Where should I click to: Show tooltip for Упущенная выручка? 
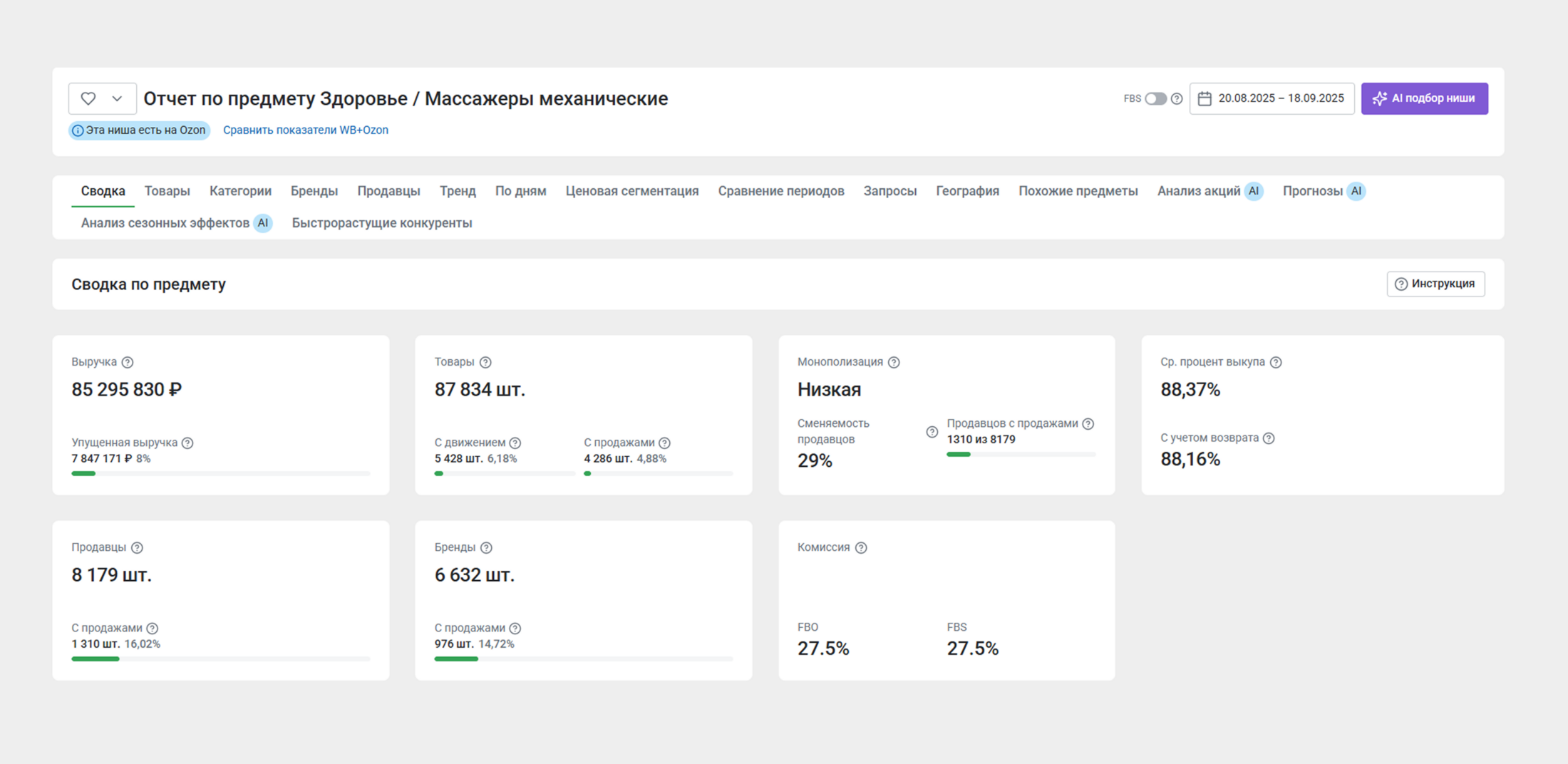[187, 443]
